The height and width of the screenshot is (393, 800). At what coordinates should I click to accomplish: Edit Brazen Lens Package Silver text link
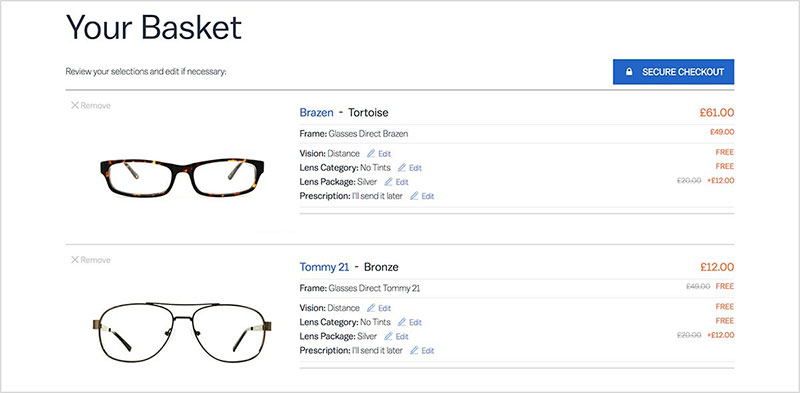(x=402, y=182)
